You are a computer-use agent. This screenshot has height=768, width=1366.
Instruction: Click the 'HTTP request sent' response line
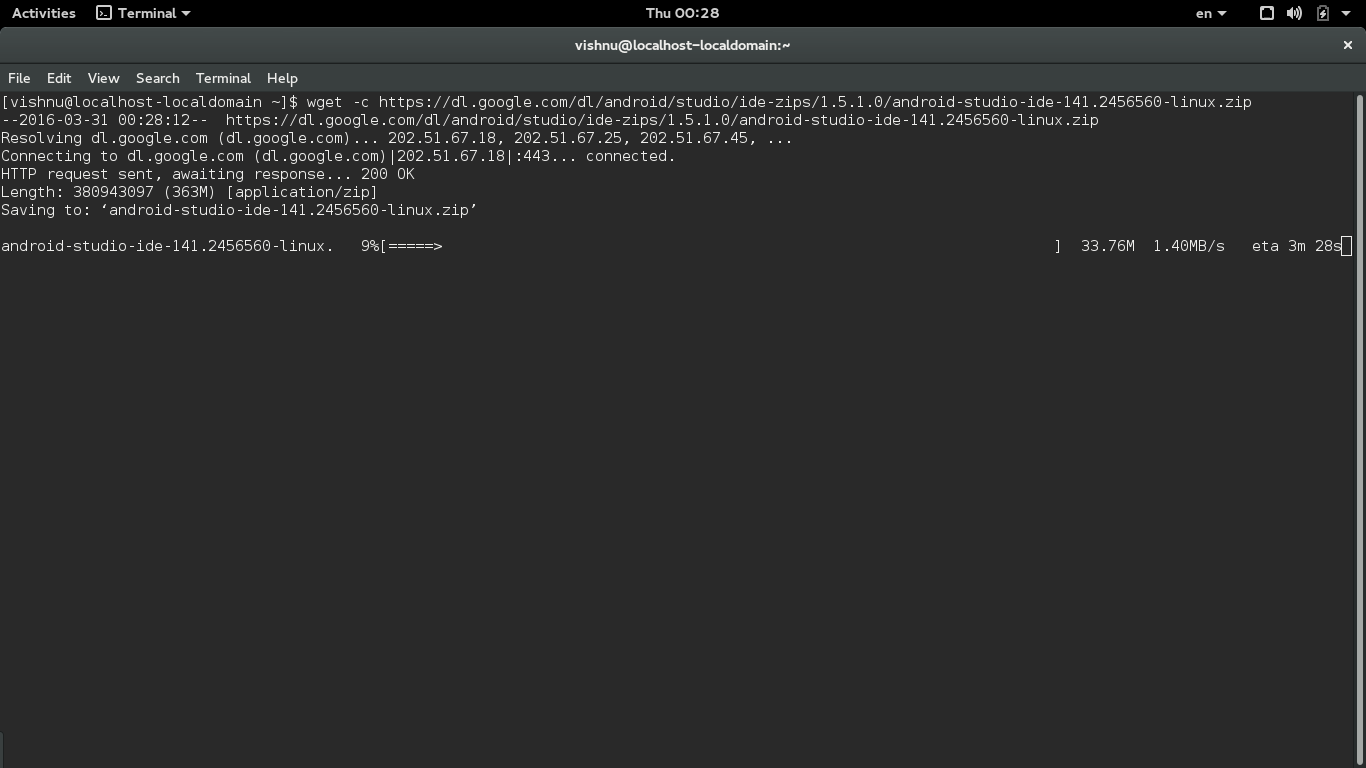click(207, 174)
